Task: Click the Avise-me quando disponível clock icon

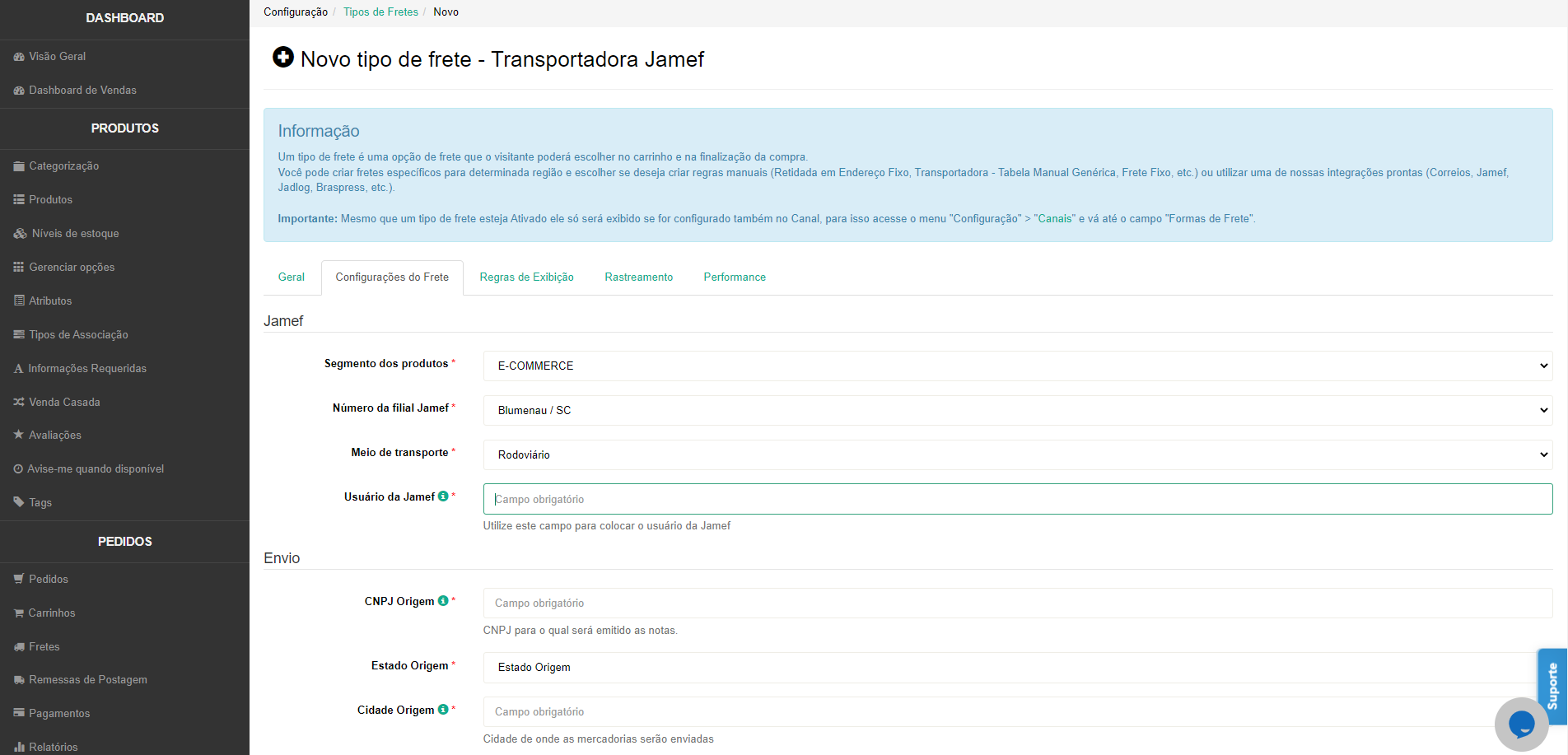Action: pyautogui.click(x=18, y=469)
